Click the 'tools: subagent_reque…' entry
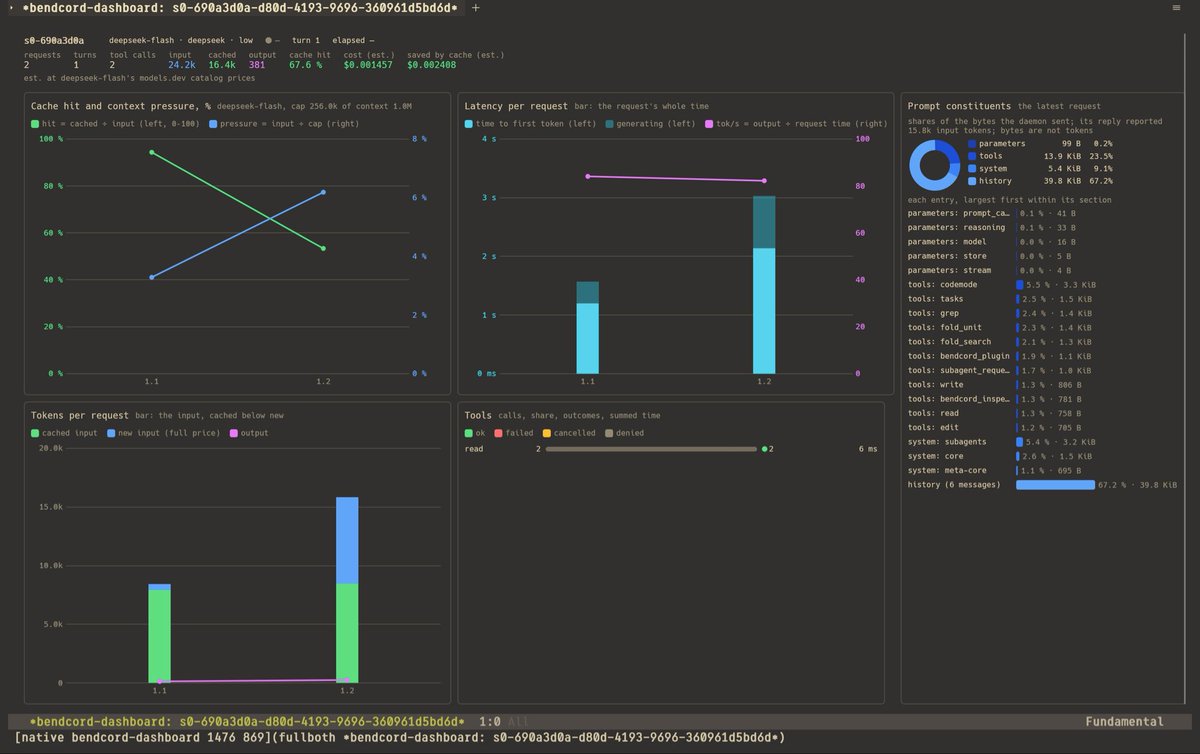This screenshot has height=754, width=1200. click(960, 370)
